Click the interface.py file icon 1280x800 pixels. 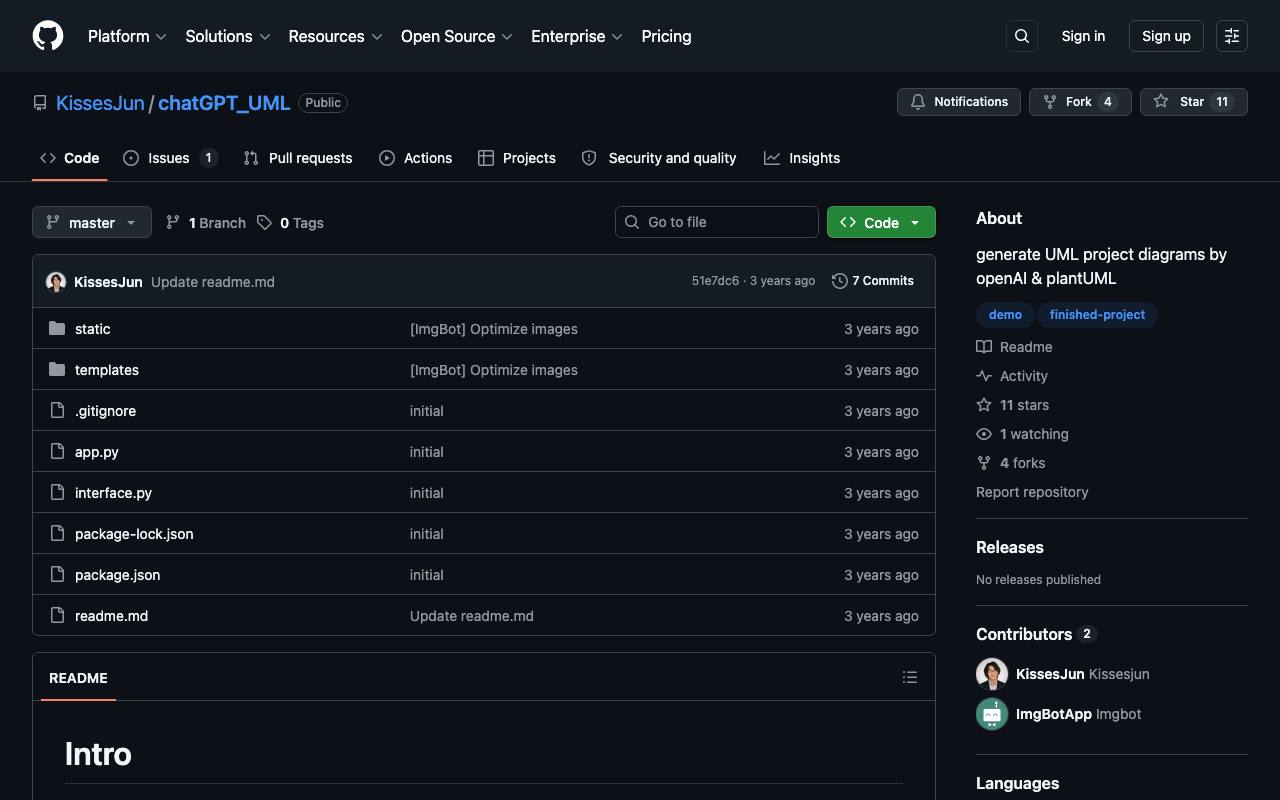click(x=57, y=492)
